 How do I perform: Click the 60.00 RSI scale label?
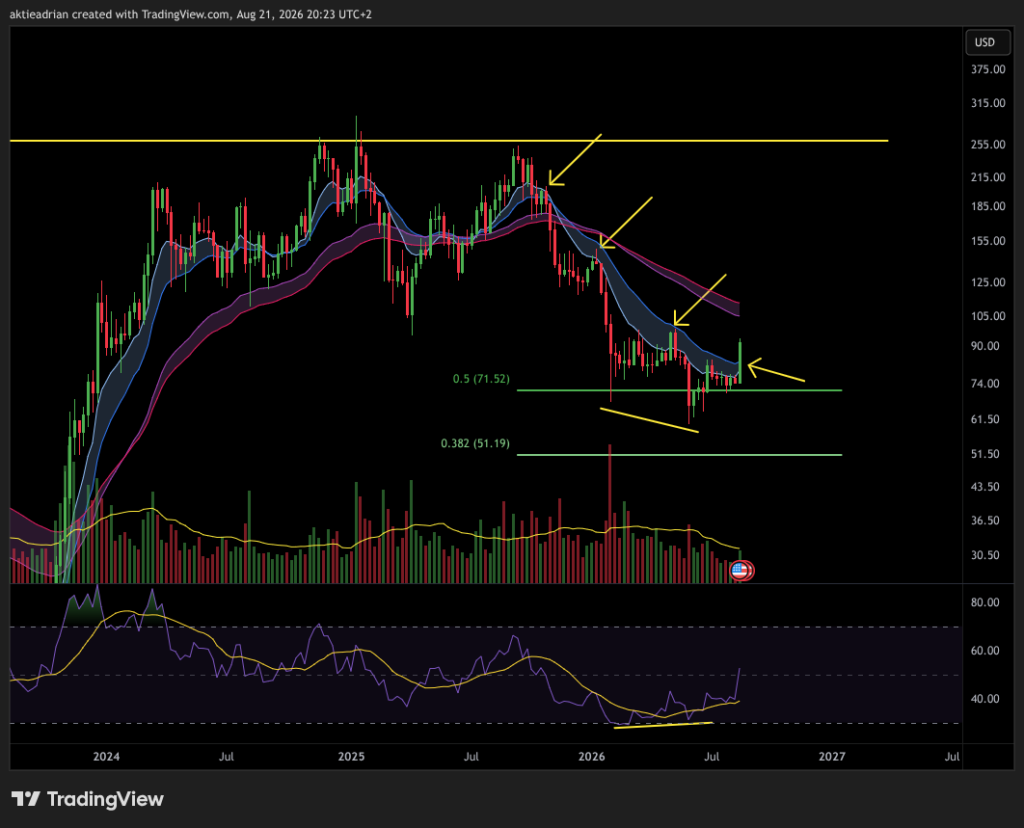tap(985, 651)
